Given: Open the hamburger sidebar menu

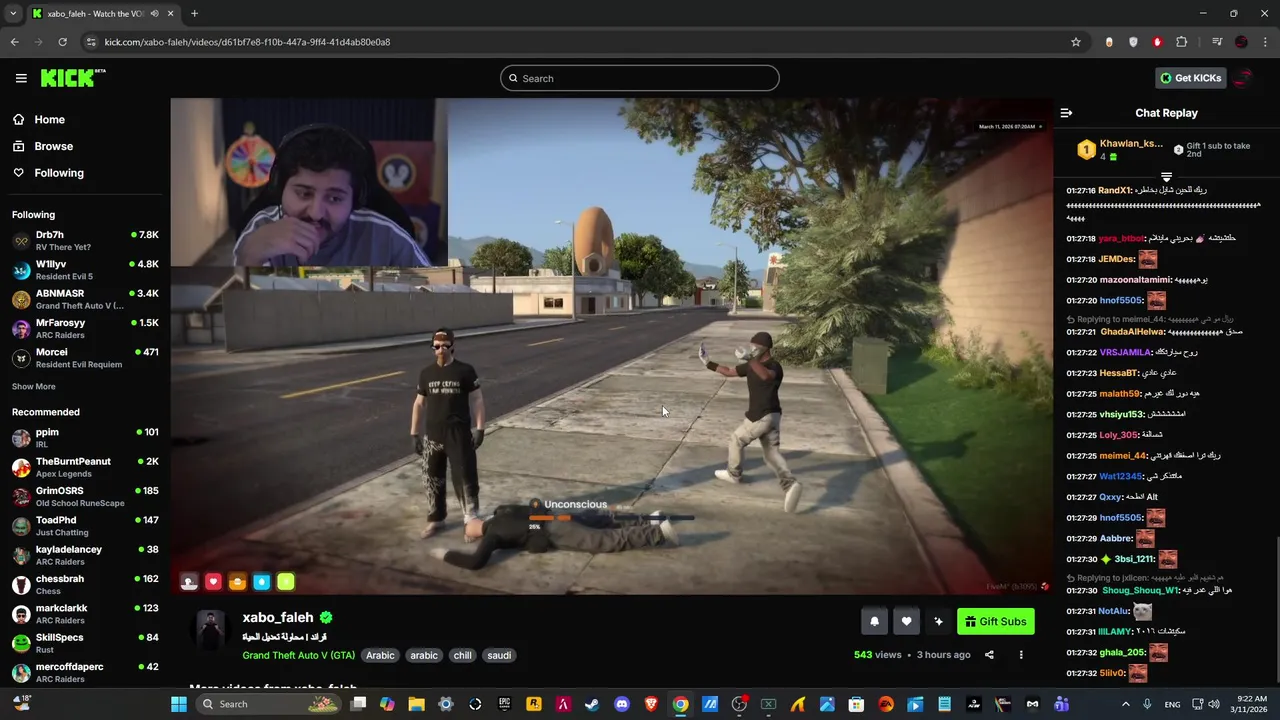Looking at the screenshot, I should pos(21,78).
